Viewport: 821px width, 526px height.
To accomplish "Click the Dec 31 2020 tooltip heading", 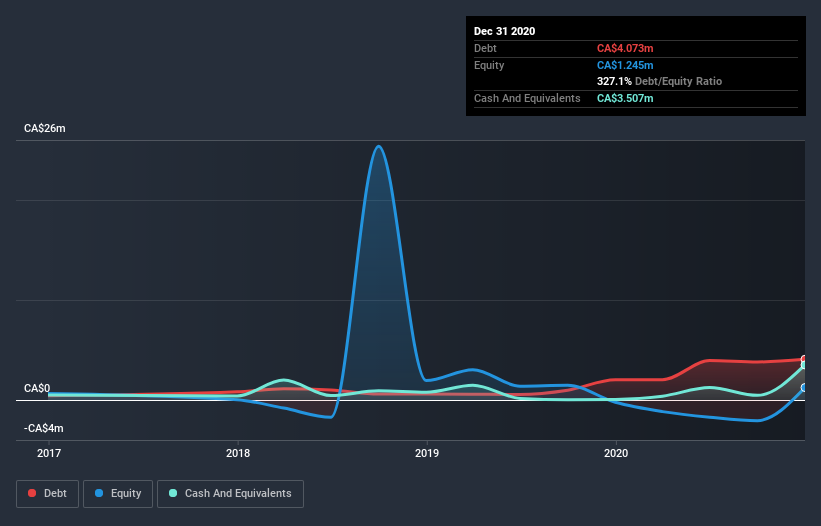I will (504, 31).
